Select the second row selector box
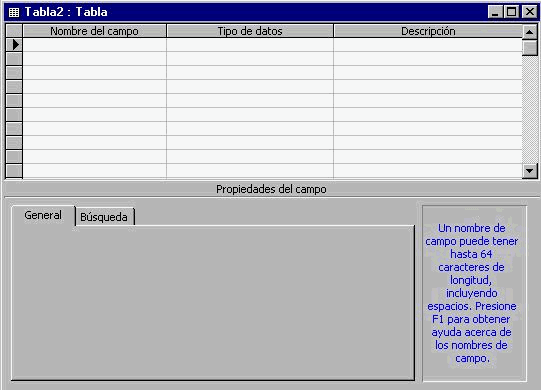541x390 pixels. point(14,59)
